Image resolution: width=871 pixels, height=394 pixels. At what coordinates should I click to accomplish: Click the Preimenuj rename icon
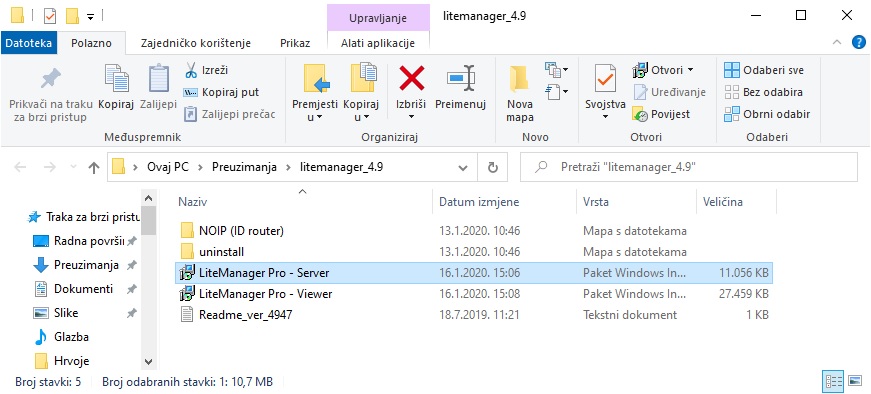[x=460, y=78]
